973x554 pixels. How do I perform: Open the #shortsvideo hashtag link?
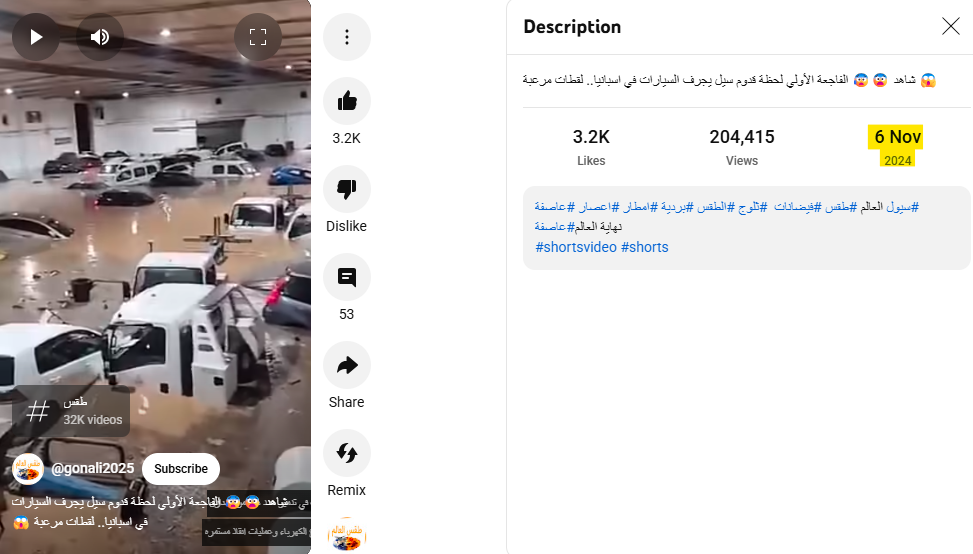tap(576, 247)
